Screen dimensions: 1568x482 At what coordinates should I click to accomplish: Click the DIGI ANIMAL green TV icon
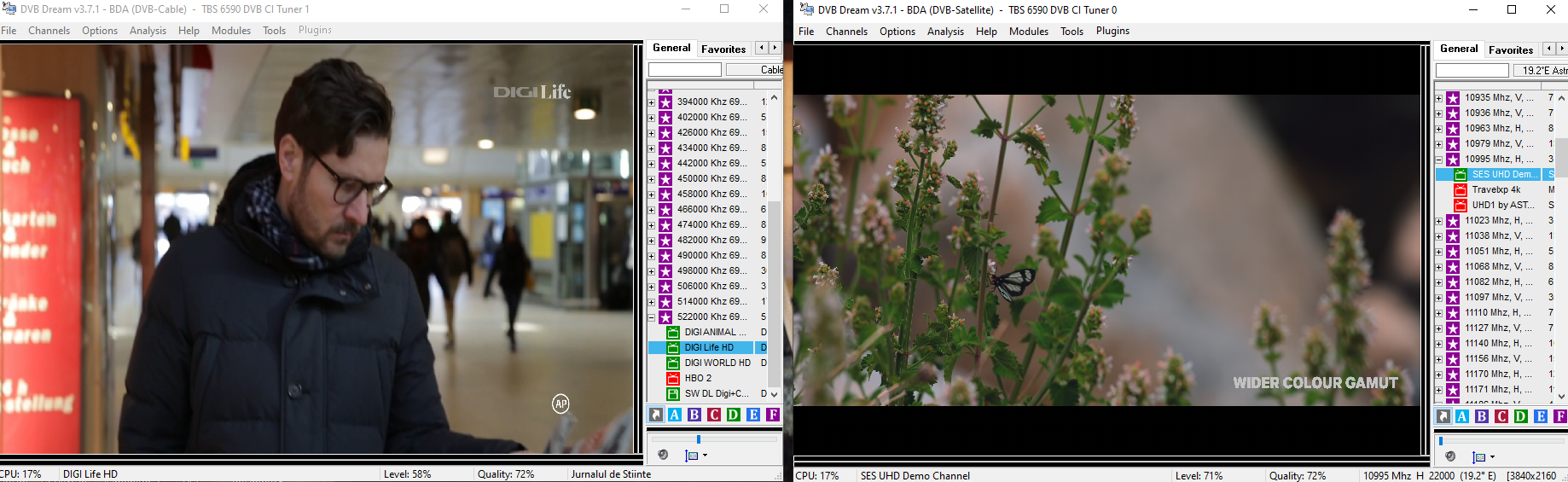pyautogui.click(x=673, y=332)
